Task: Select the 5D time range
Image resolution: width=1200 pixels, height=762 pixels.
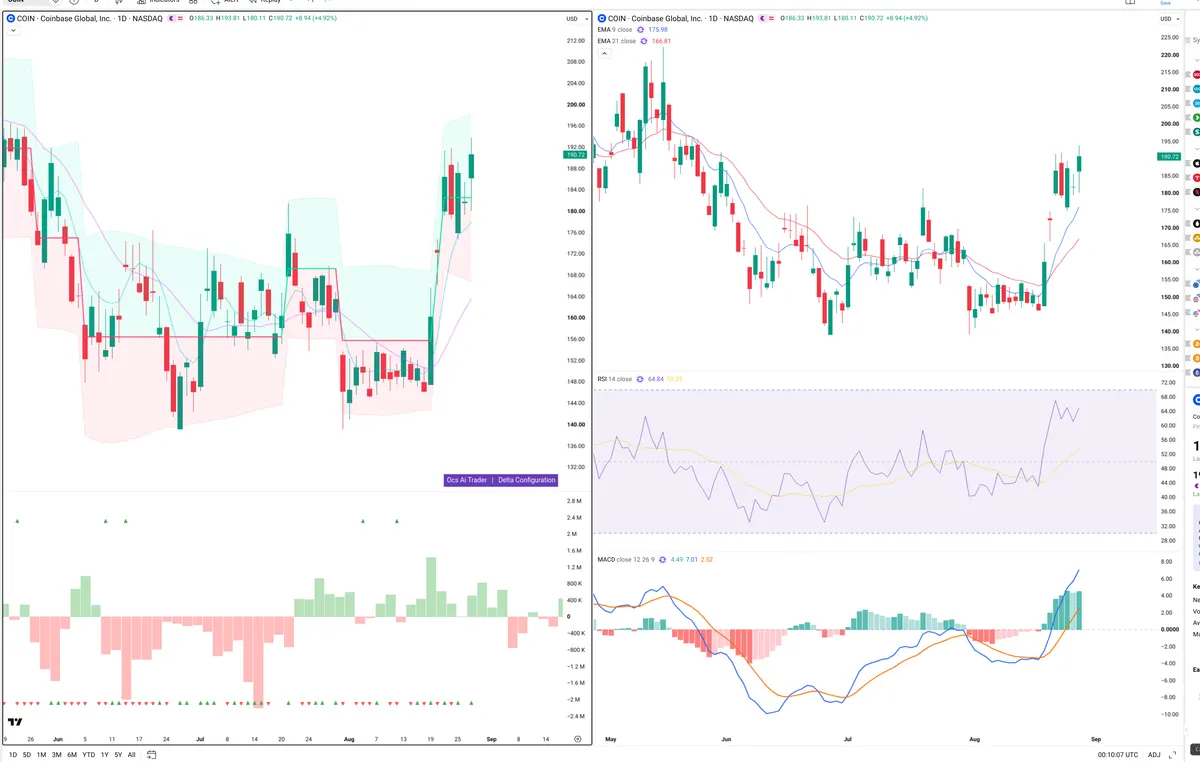Action: (x=27, y=754)
